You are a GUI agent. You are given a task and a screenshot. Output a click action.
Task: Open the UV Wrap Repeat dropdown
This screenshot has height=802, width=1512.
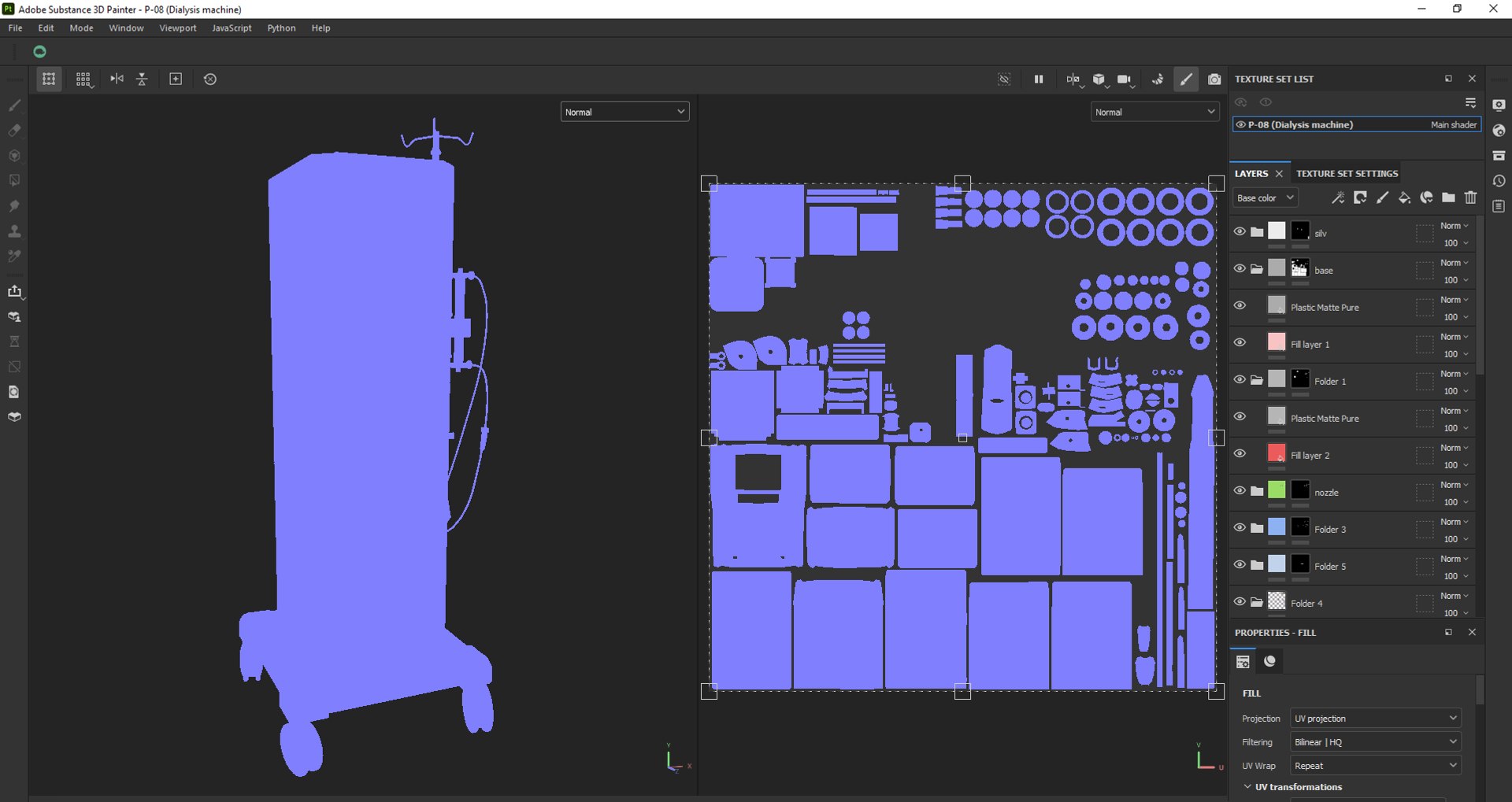pyautogui.click(x=1376, y=766)
